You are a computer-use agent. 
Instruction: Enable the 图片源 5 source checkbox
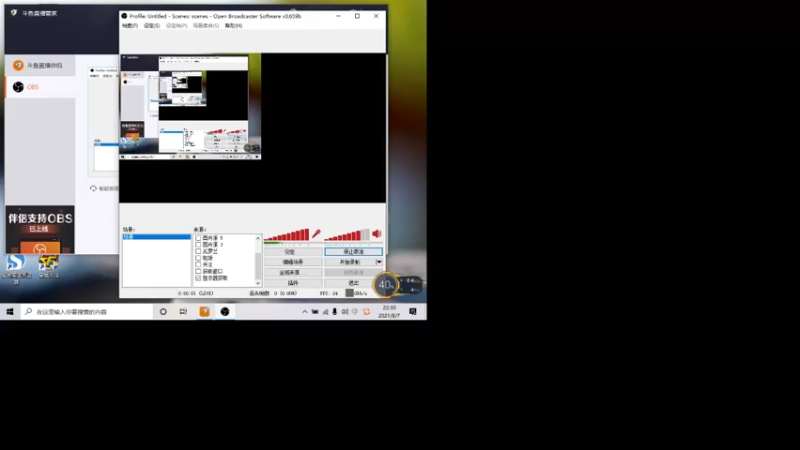coord(198,238)
